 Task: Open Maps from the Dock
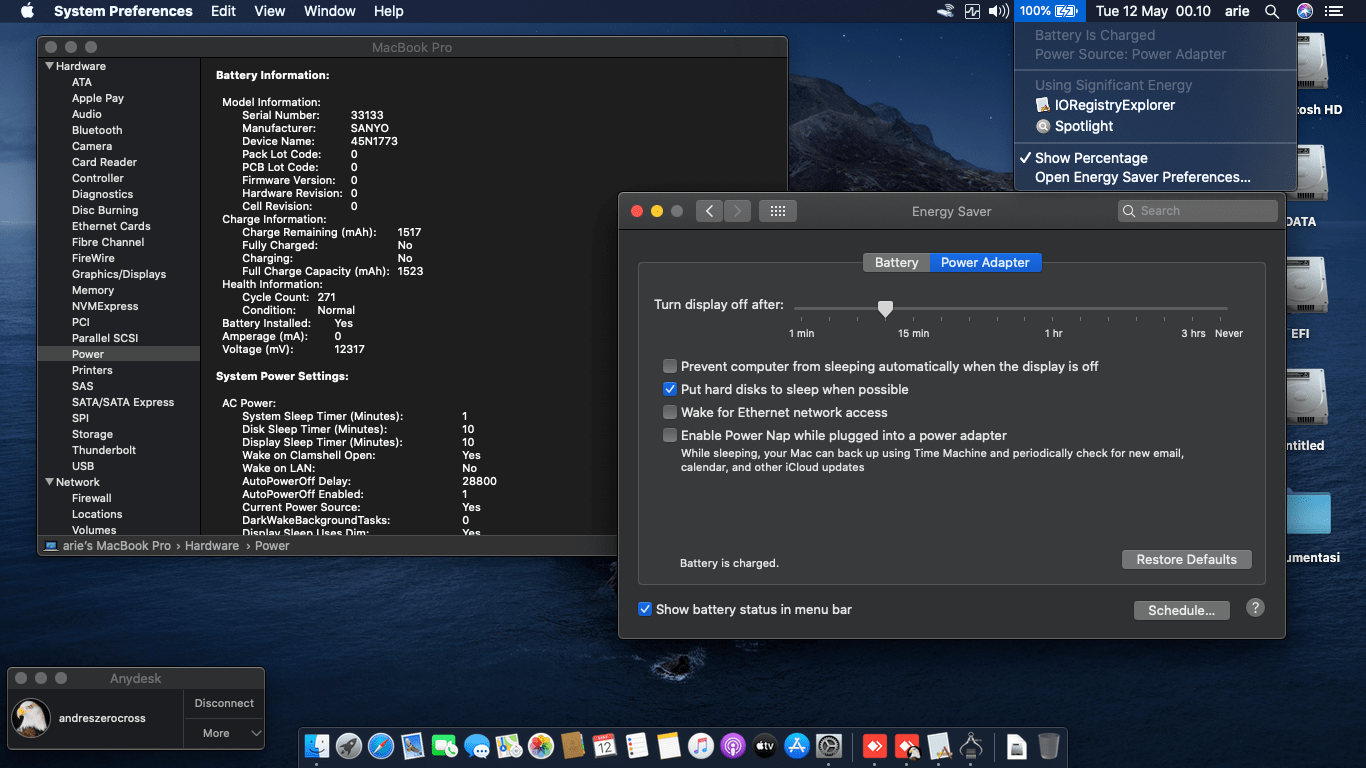point(509,746)
